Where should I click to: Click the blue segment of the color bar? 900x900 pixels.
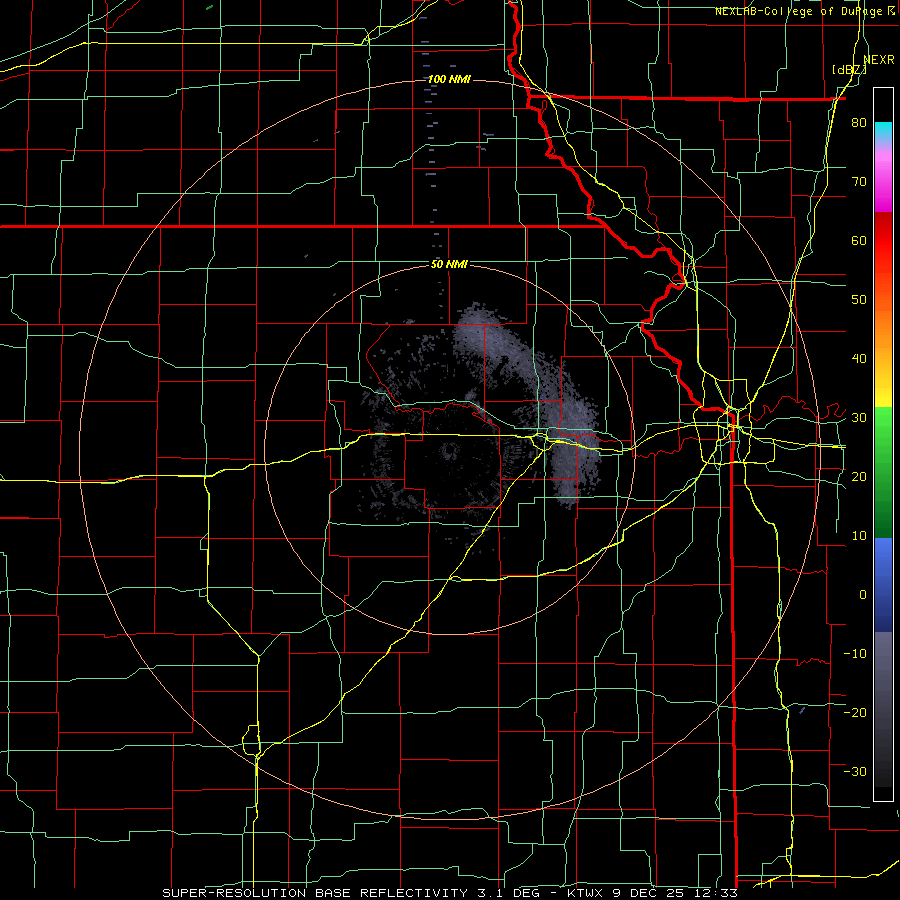(x=883, y=584)
